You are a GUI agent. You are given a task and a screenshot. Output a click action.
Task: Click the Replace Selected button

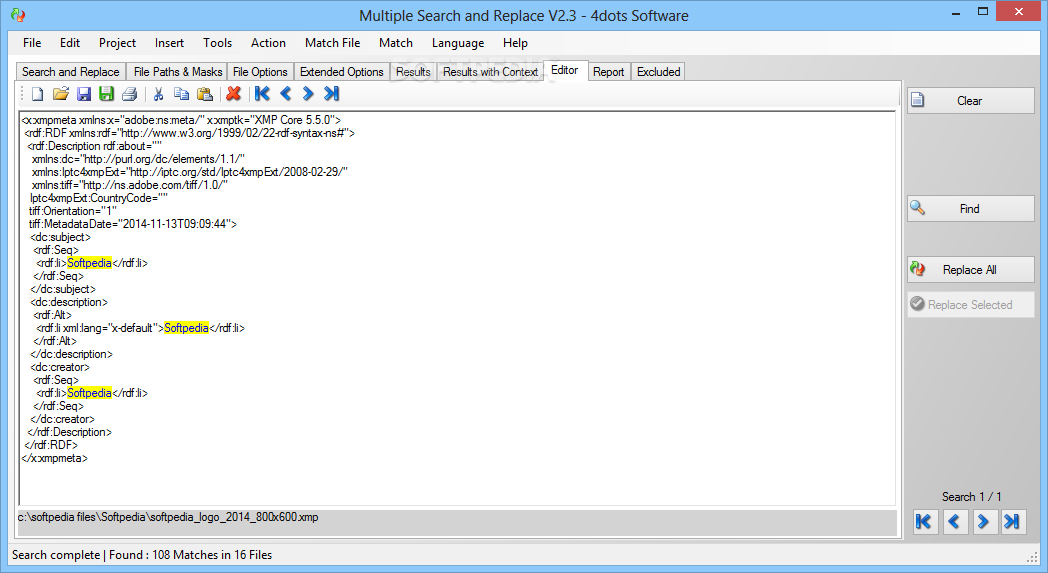[x=970, y=304]
